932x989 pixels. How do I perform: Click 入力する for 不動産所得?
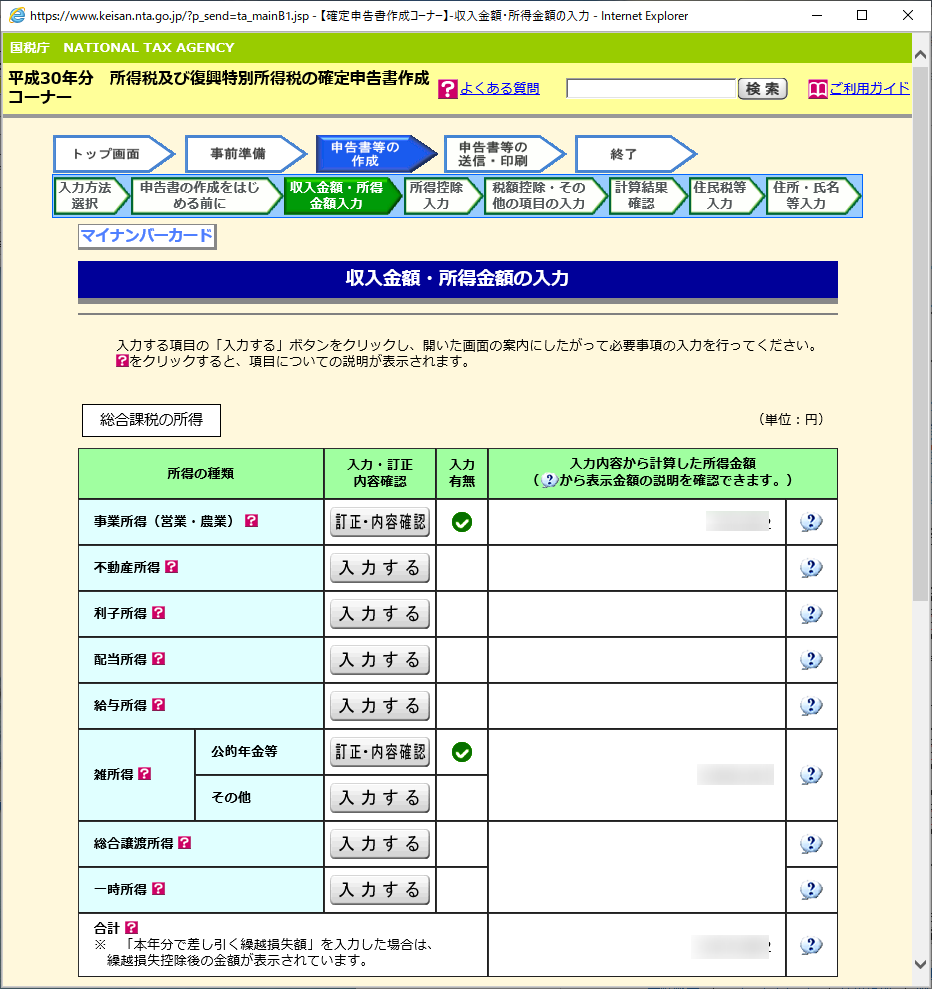click(380, 568)
